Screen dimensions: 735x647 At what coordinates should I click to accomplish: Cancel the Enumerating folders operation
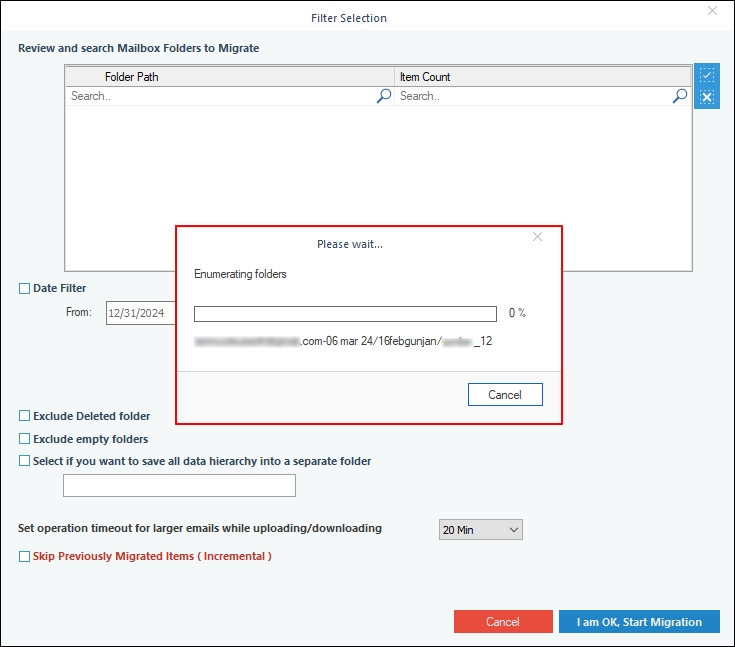(505, 395)
